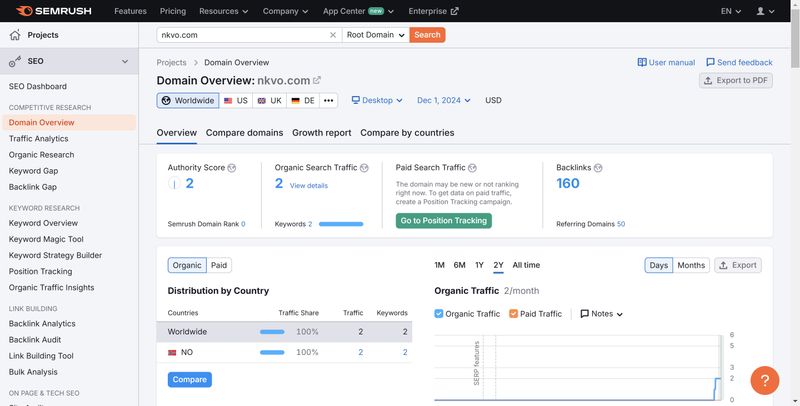Toggle the Paid Traffic checkbox
This screenshot has width=800, height=406.
(x=513, y=314)
